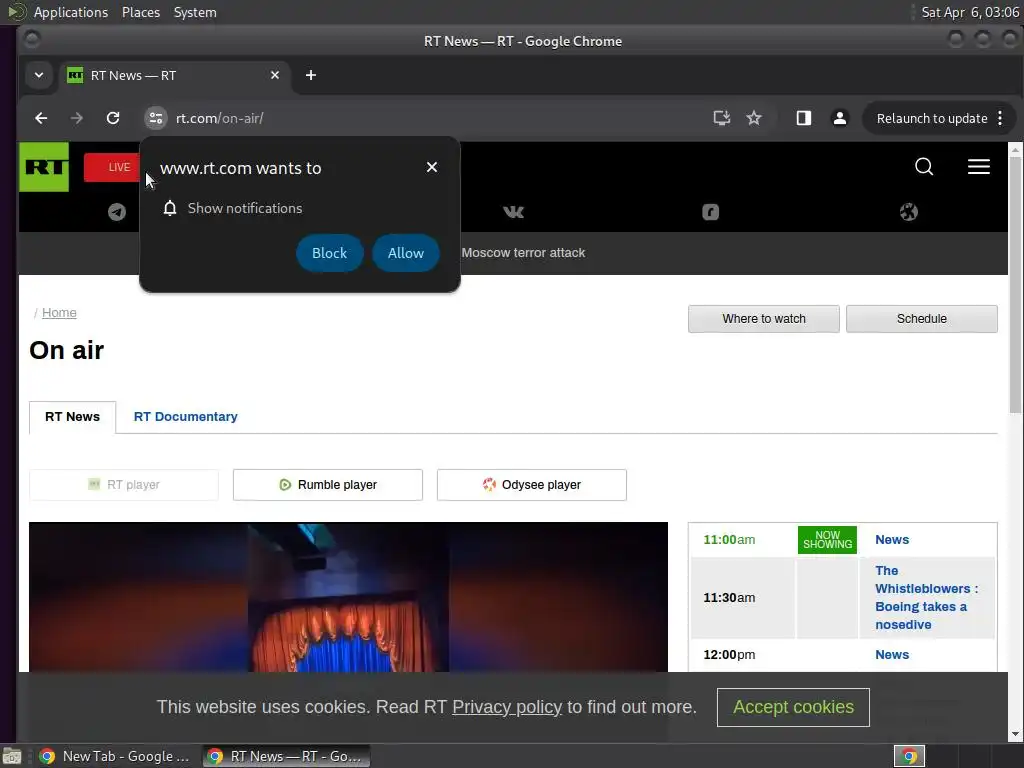Image resolution: width=1024 pixels, height=768 pixels.
Task: Switch to Odysee player
Action: (532, 485)
